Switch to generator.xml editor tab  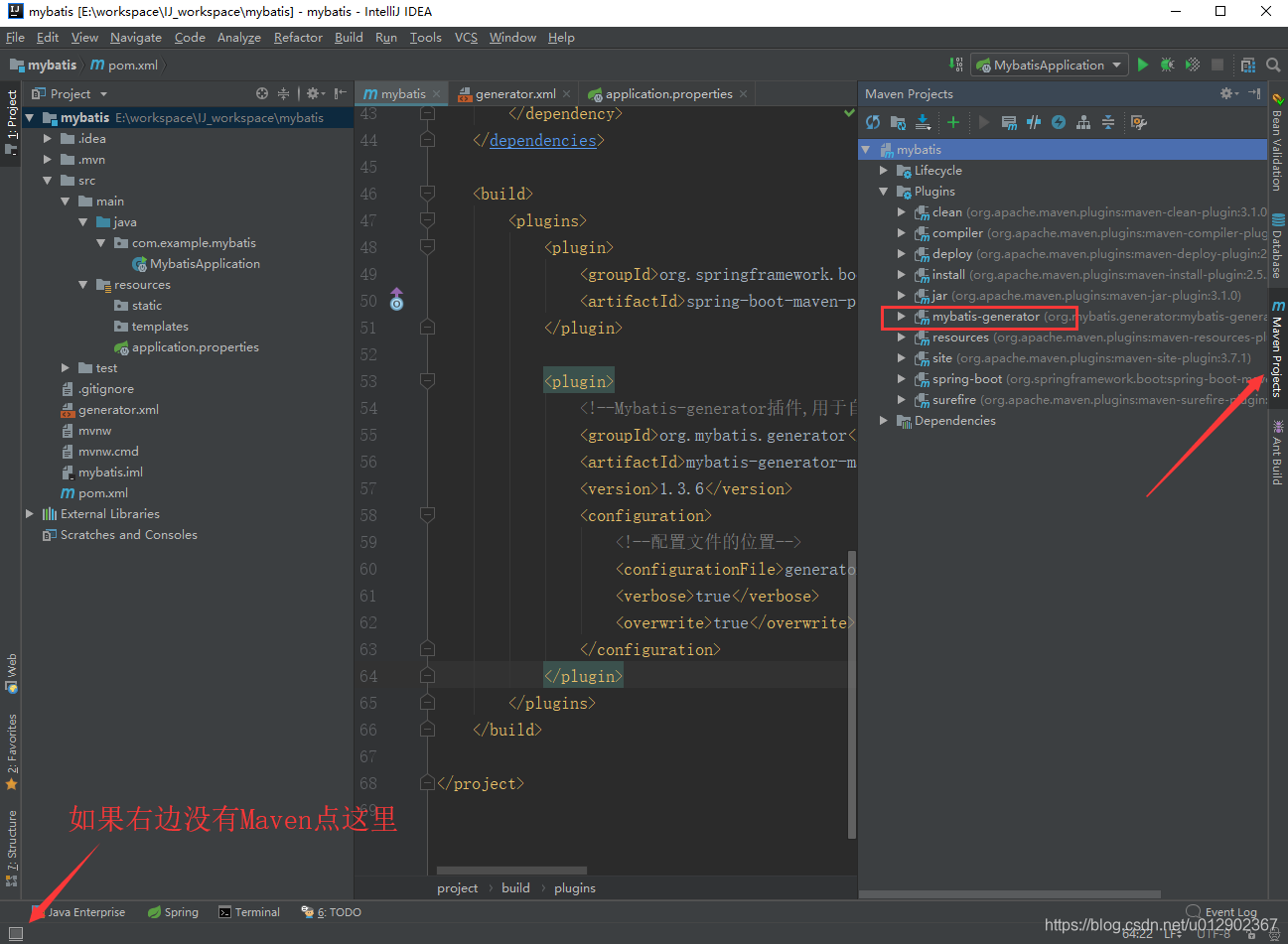514,93
